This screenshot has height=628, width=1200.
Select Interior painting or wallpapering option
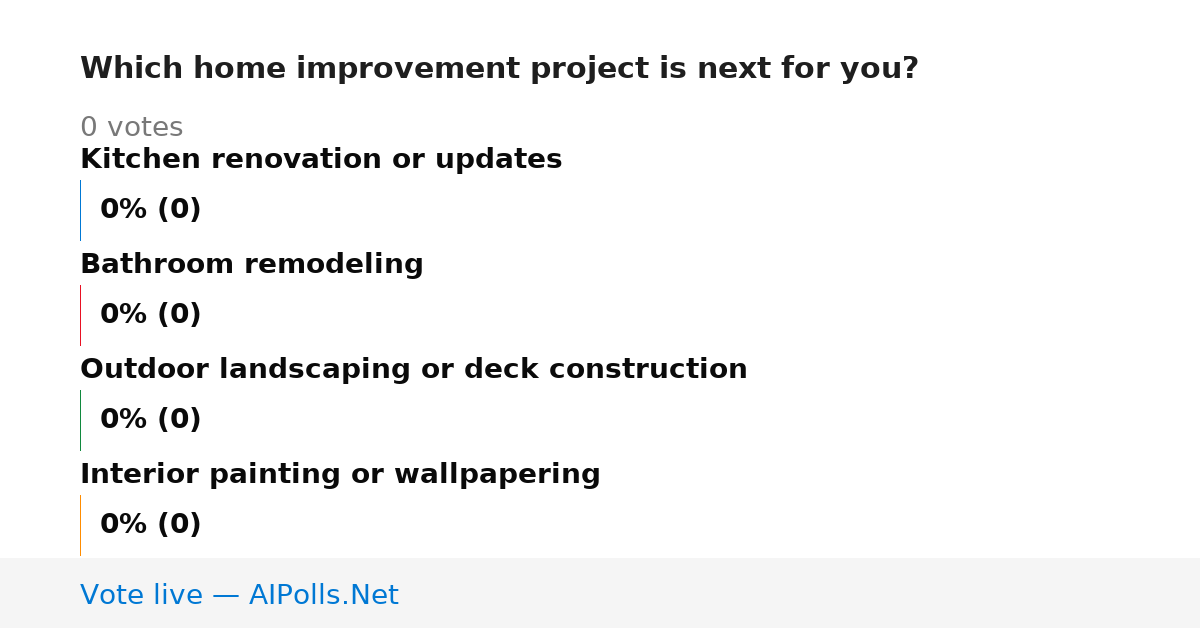[340, 475]
